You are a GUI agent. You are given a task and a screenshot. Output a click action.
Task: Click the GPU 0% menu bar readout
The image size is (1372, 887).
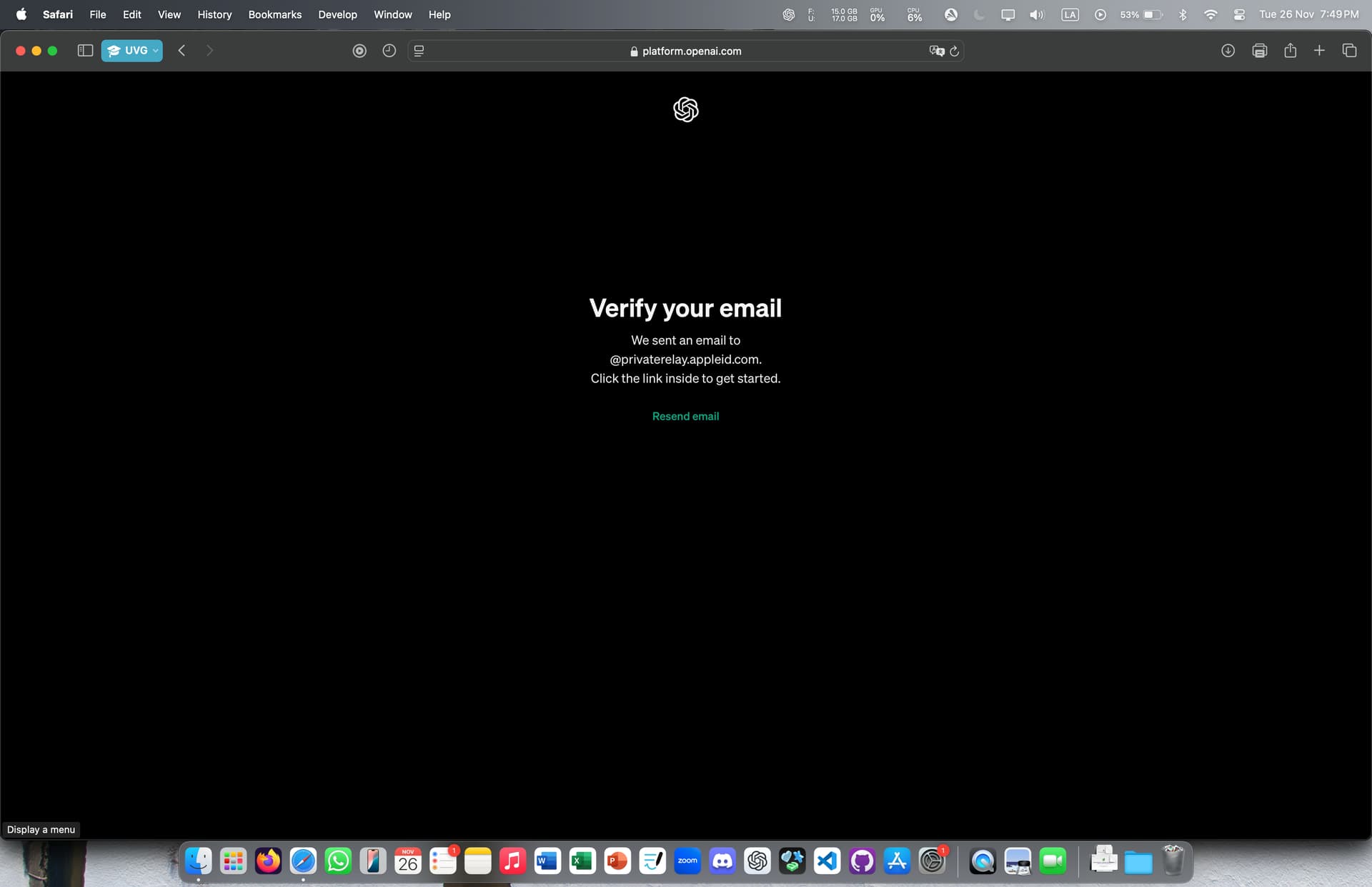(878, 14)
